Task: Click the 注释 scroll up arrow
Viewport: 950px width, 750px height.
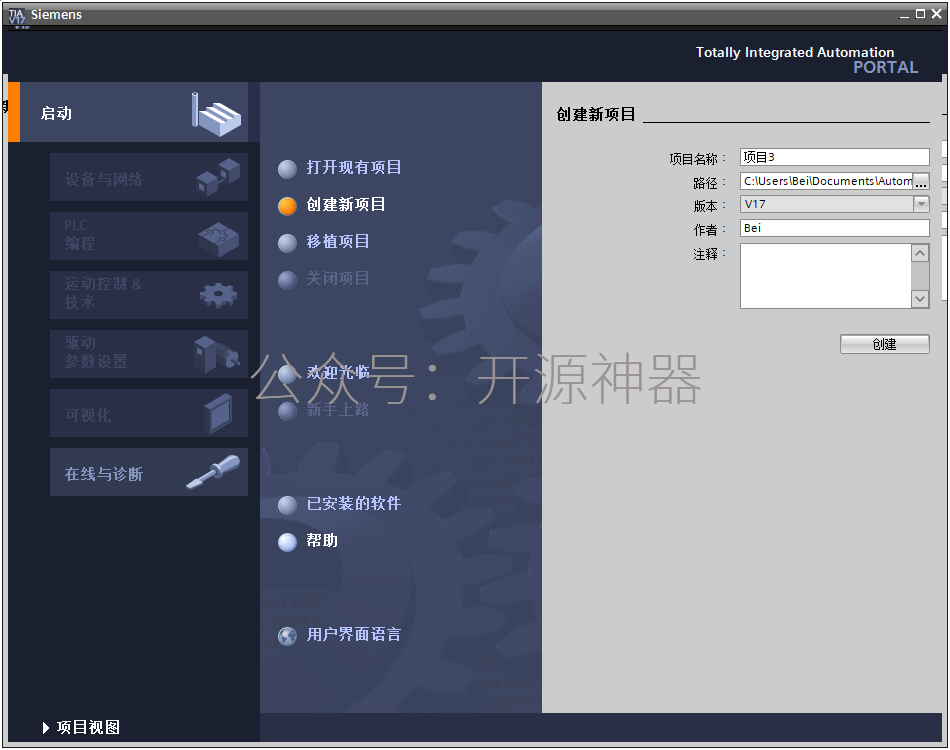Action: click(920, 253)
